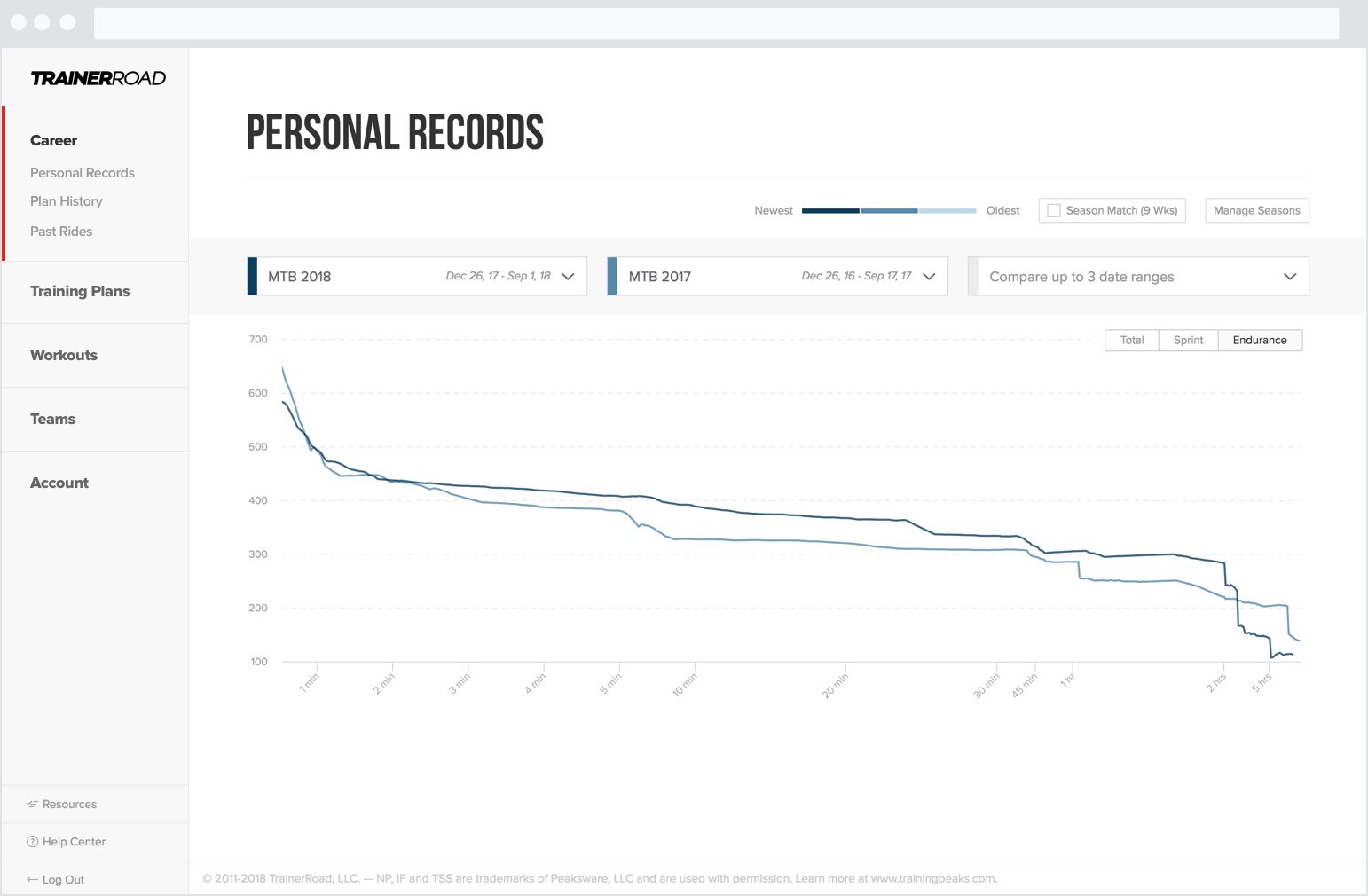The width and height of the screenshot is (1368, 896).
Task: Click the 400 y-axis value
Action: 258,501
